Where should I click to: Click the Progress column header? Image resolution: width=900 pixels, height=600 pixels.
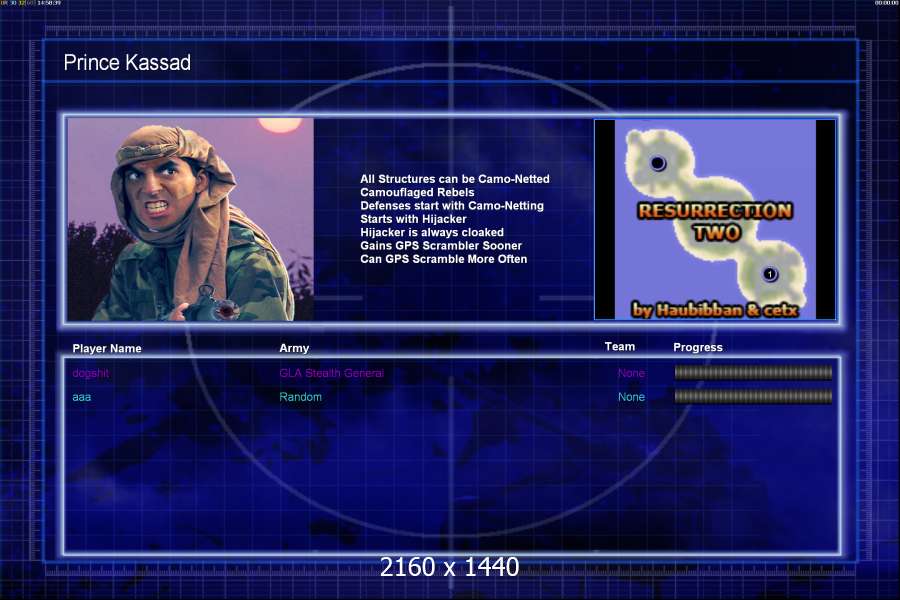tap(698, 347)
